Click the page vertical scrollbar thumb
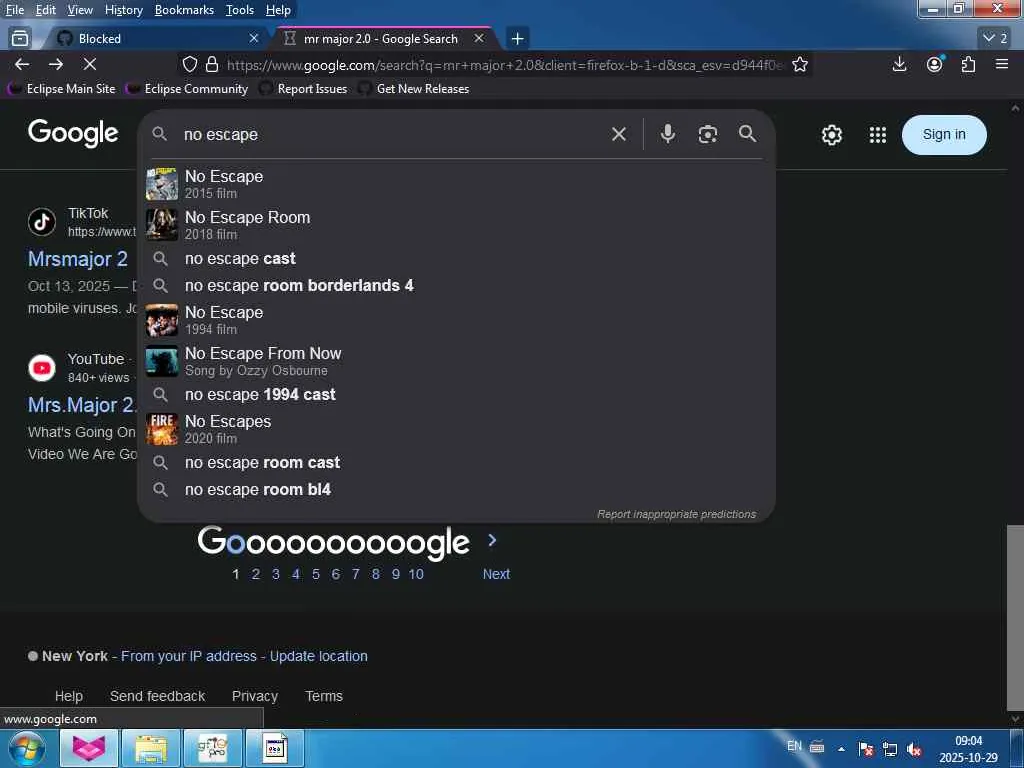 1015,617
